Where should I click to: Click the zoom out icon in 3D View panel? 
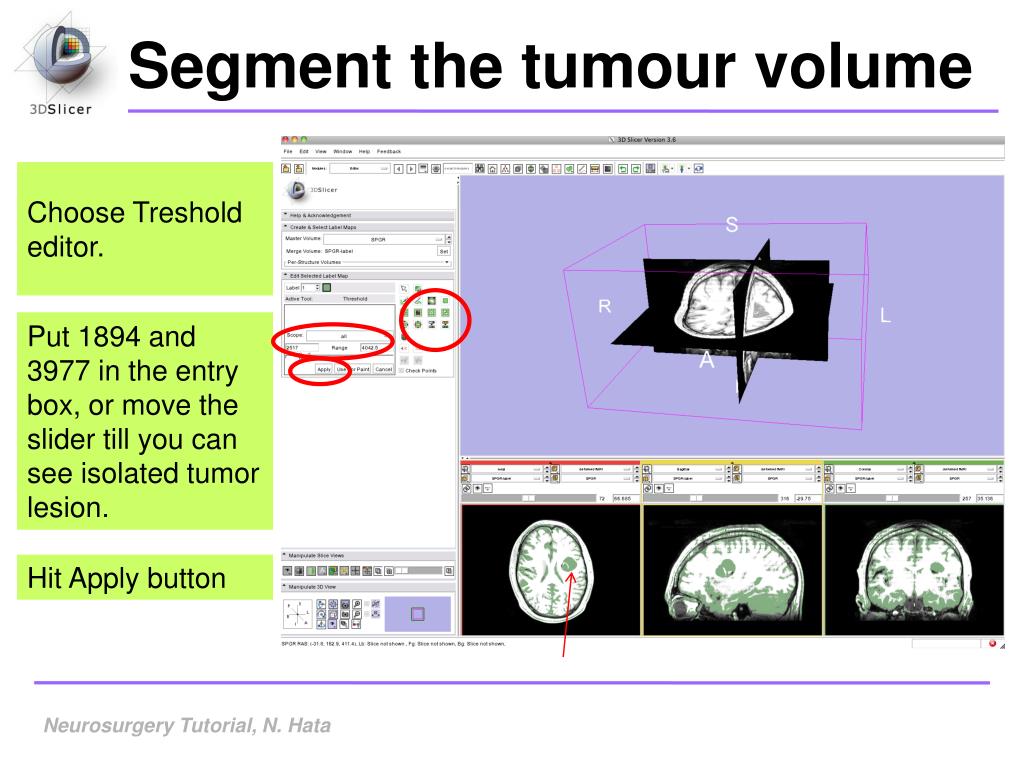357,614
